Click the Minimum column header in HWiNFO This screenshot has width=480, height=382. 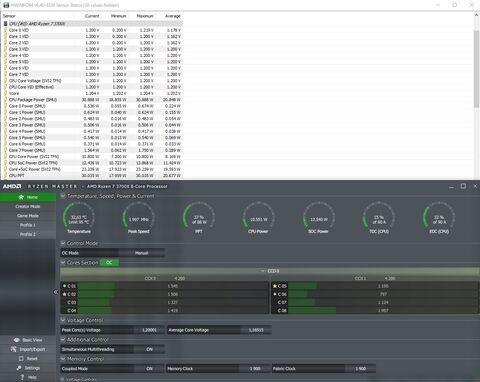[x=118, y=16]
